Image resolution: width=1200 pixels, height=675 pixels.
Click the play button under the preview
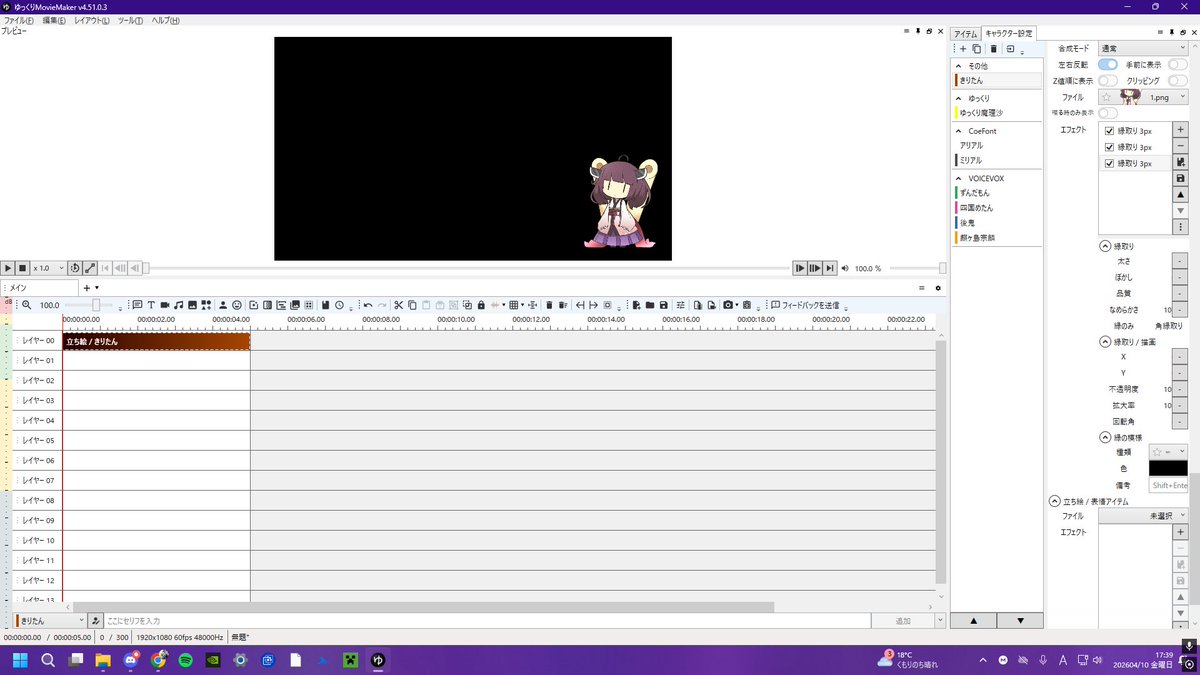point(7,268)
